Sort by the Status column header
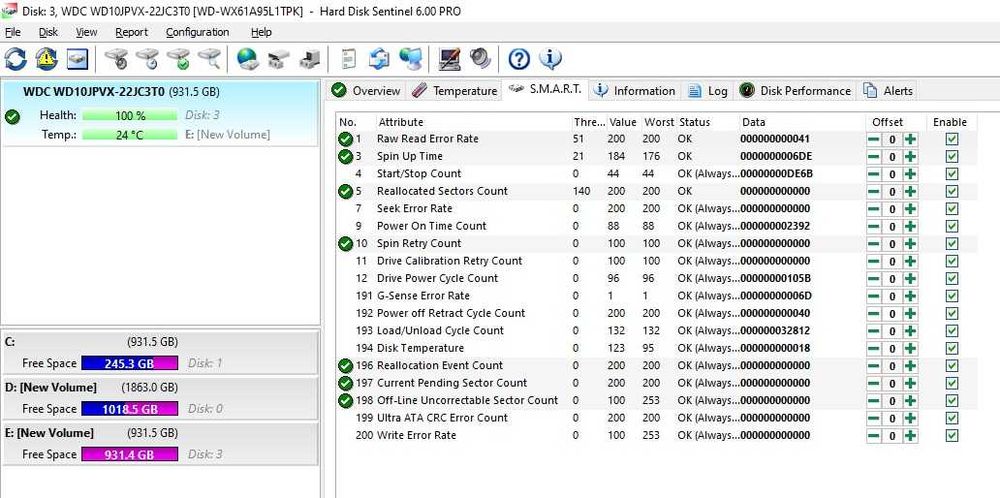1000x498 pixels. 707,122
